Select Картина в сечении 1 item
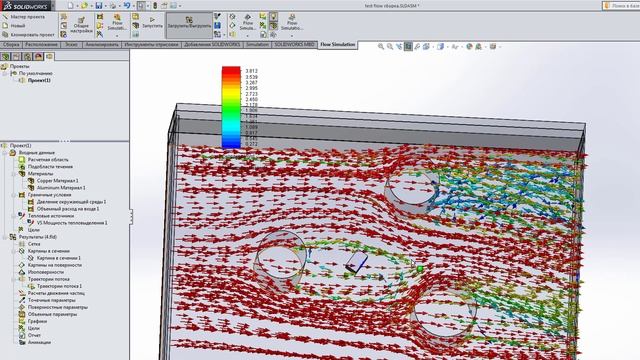 [x=59, y=258]
